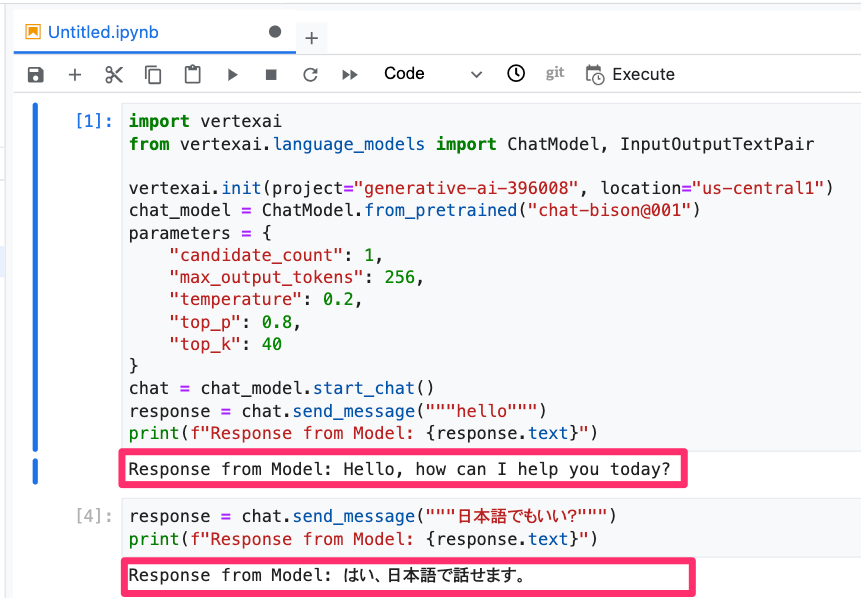Restart kernel and run all cells
861x598 pixels.
click(351, 73)
